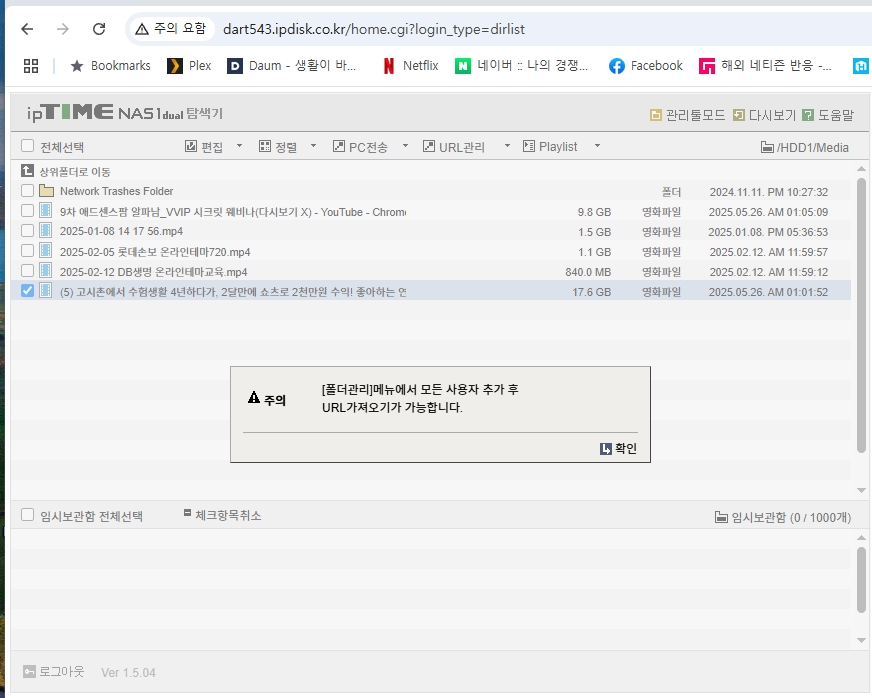The width and height of the screenshot is (872, 698).
Task: Click 상위폴더로 이동 up-folder icon
Action: pyautogui.click(x=27, y=171)
